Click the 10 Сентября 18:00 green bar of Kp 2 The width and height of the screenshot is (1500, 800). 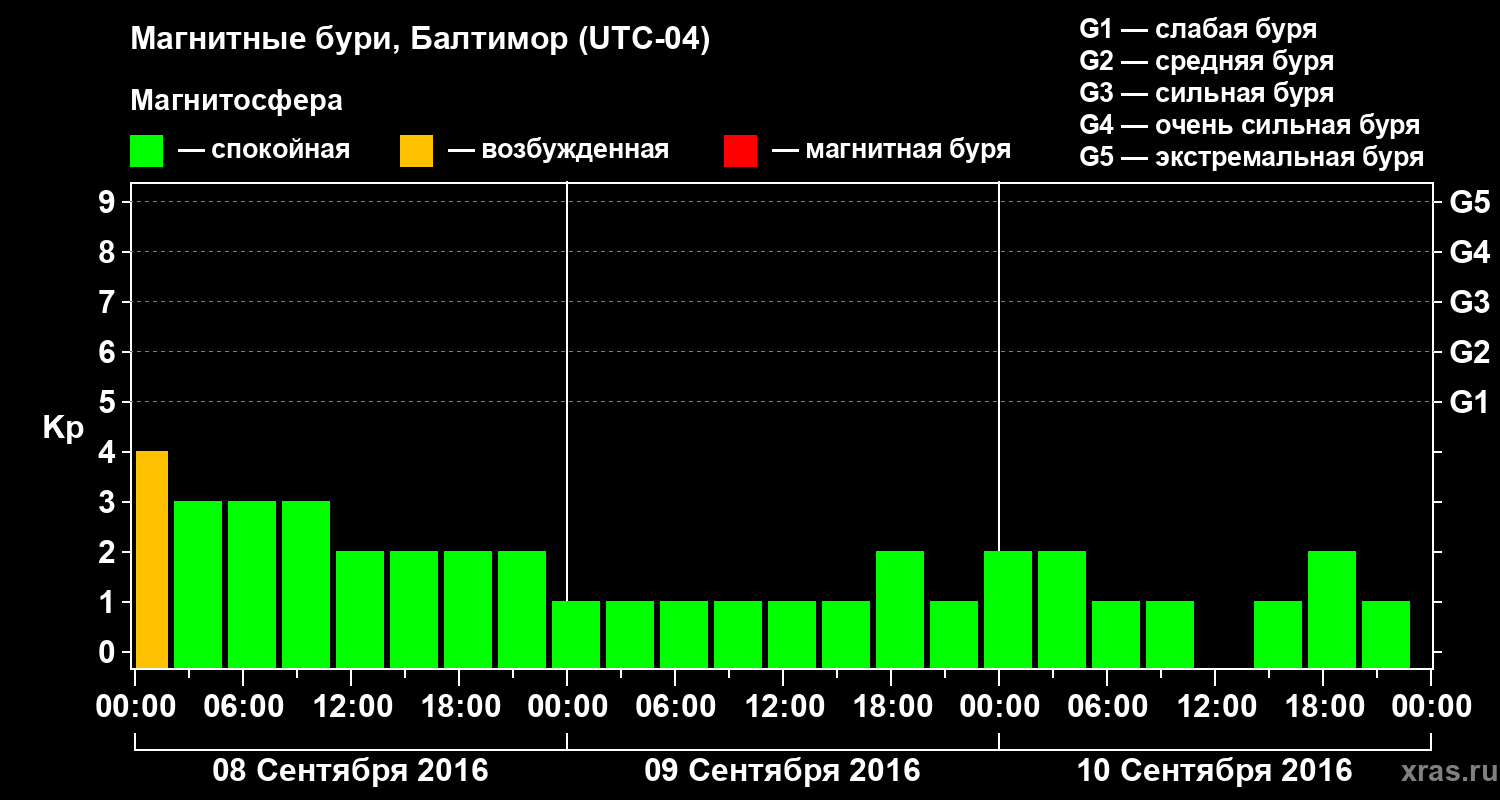click(x=1332, y=610)
